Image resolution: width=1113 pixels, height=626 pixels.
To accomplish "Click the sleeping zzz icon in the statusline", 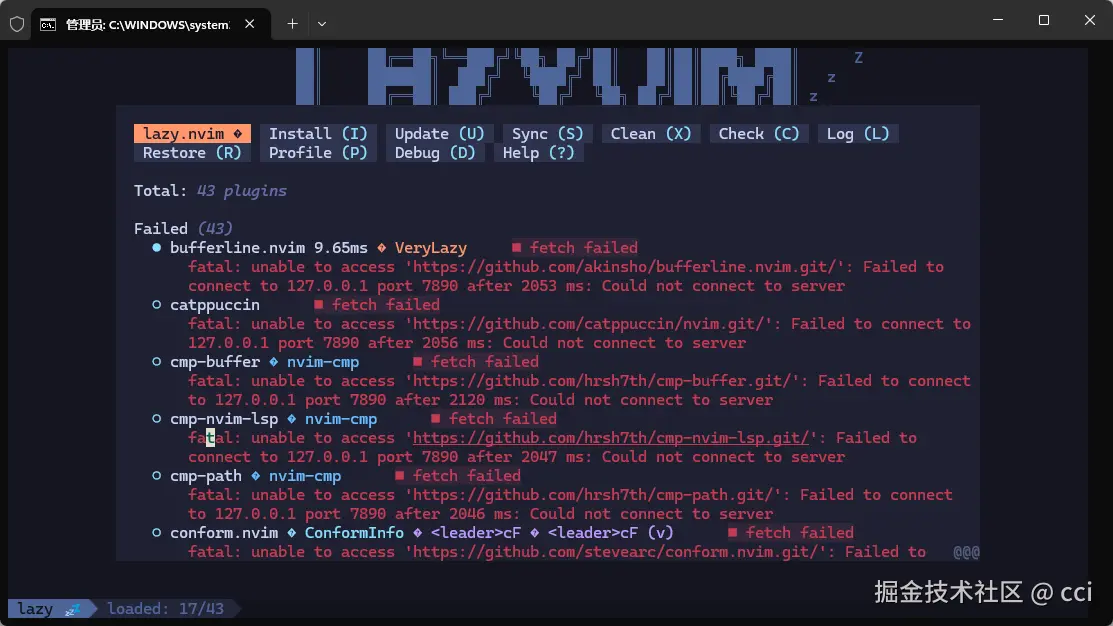I will click(x=72, y=609).
